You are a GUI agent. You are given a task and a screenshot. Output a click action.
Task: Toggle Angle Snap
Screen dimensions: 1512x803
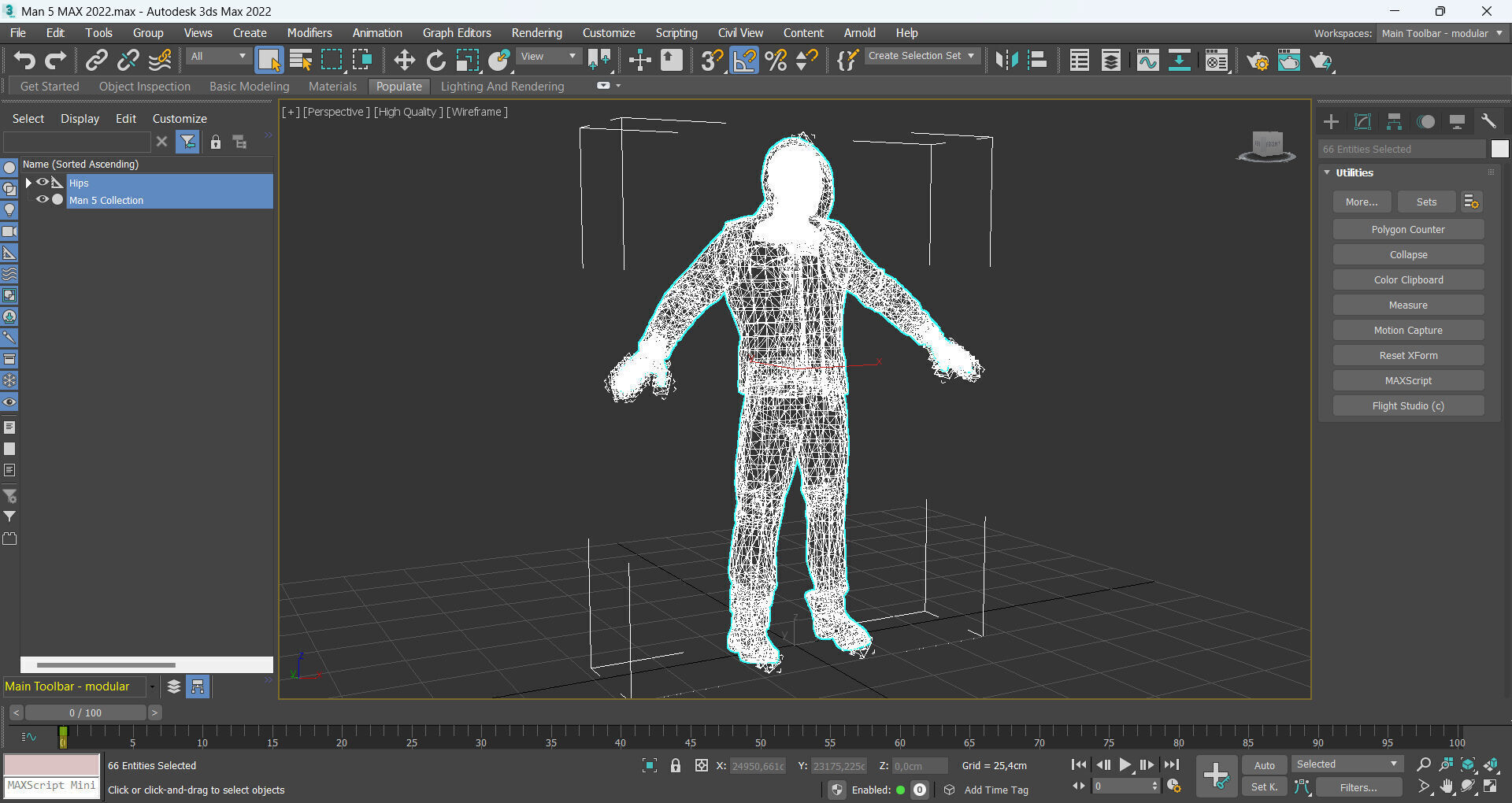[x=743, y=60]
